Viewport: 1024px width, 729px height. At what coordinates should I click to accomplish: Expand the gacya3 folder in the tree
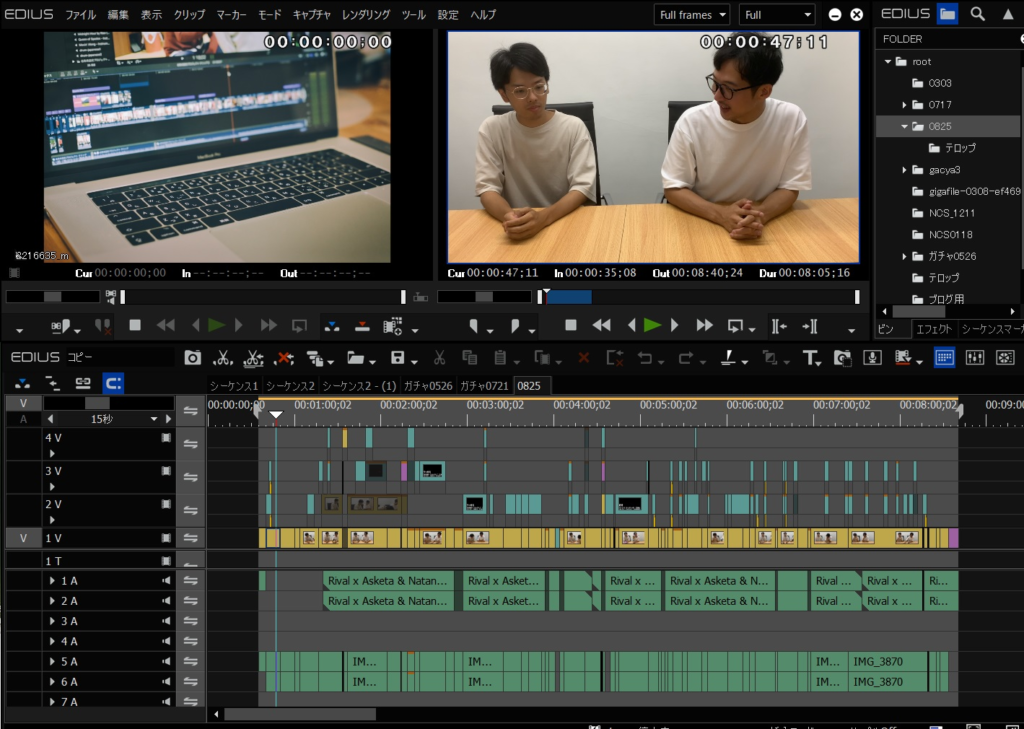click(x=905, y=170)
